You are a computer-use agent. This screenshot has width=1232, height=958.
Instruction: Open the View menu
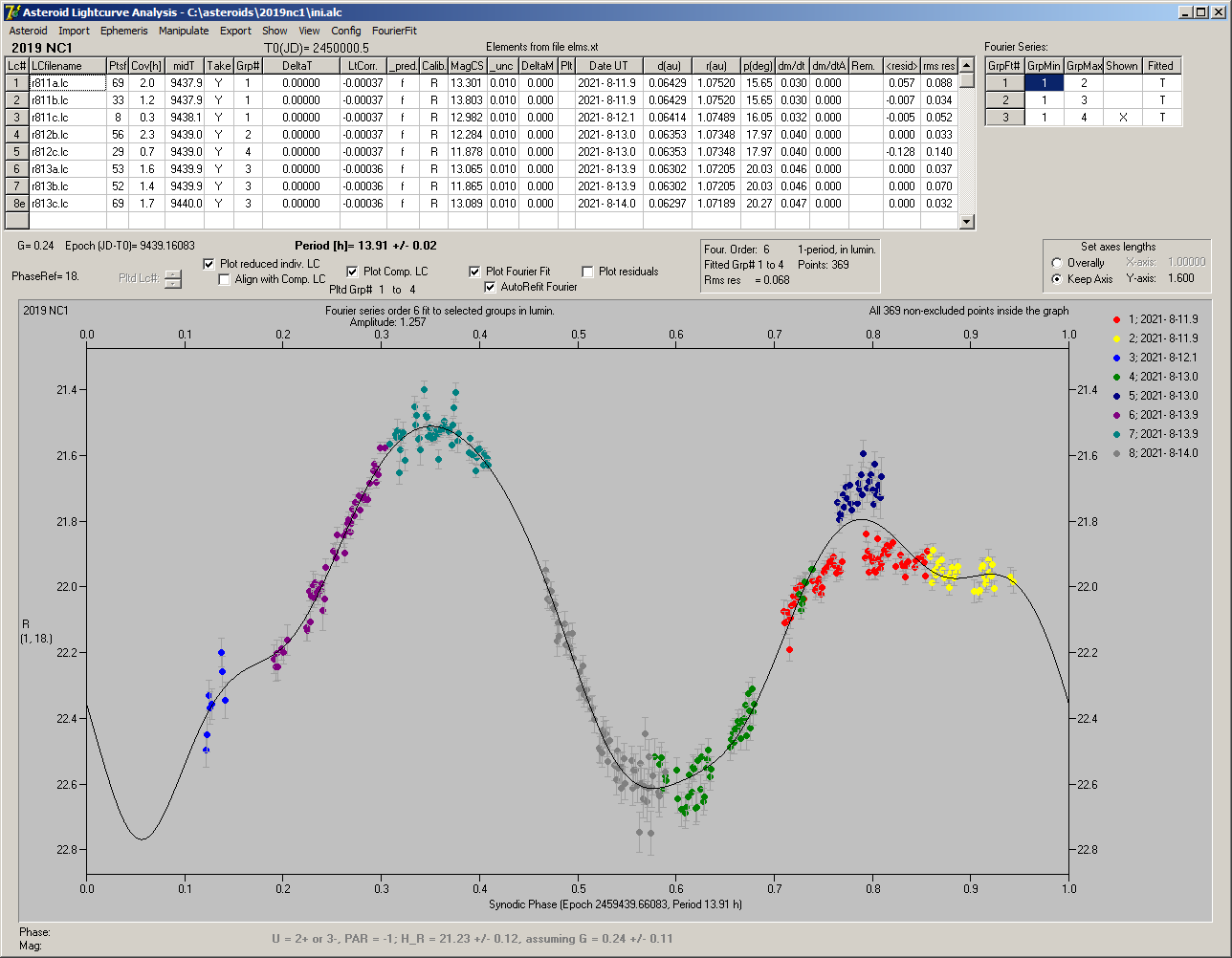[309, 31]
